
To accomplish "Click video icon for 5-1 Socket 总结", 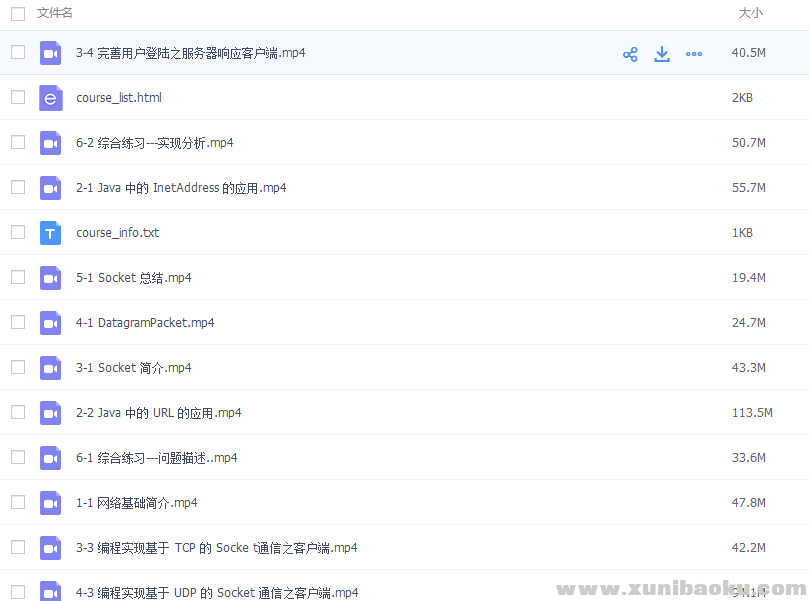I will (50, 278).
